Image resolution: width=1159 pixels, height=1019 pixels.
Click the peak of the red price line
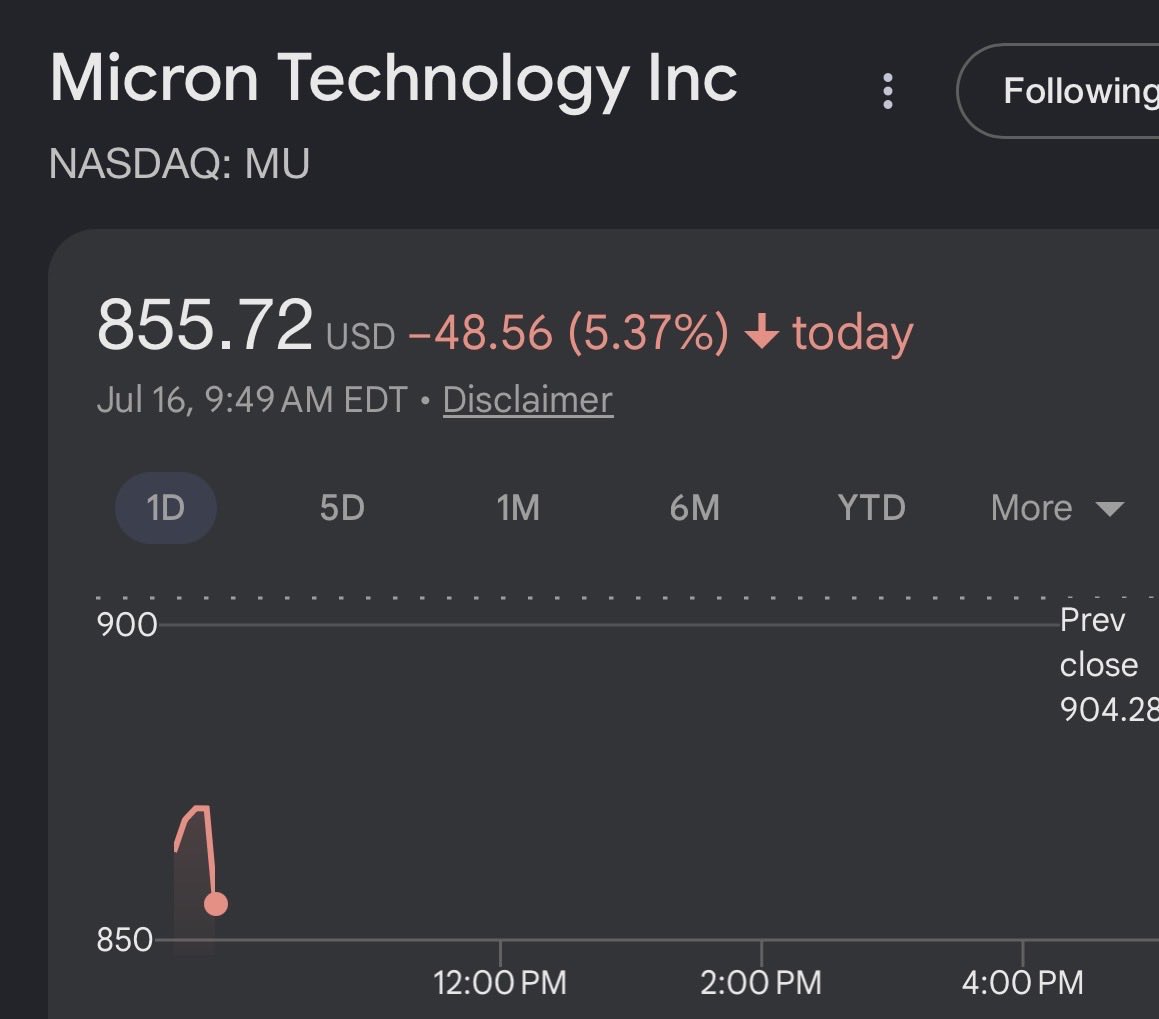pos(202,808)
